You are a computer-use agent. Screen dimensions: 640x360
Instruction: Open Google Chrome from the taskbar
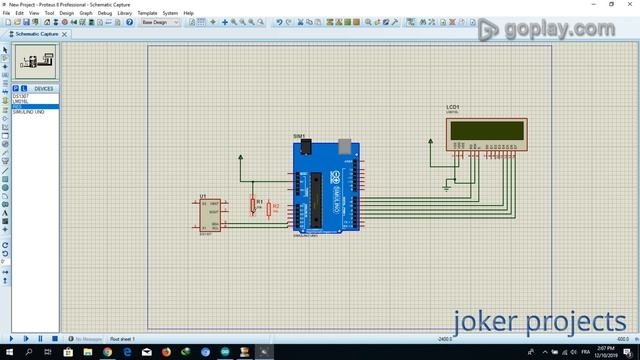pos(107,352)
